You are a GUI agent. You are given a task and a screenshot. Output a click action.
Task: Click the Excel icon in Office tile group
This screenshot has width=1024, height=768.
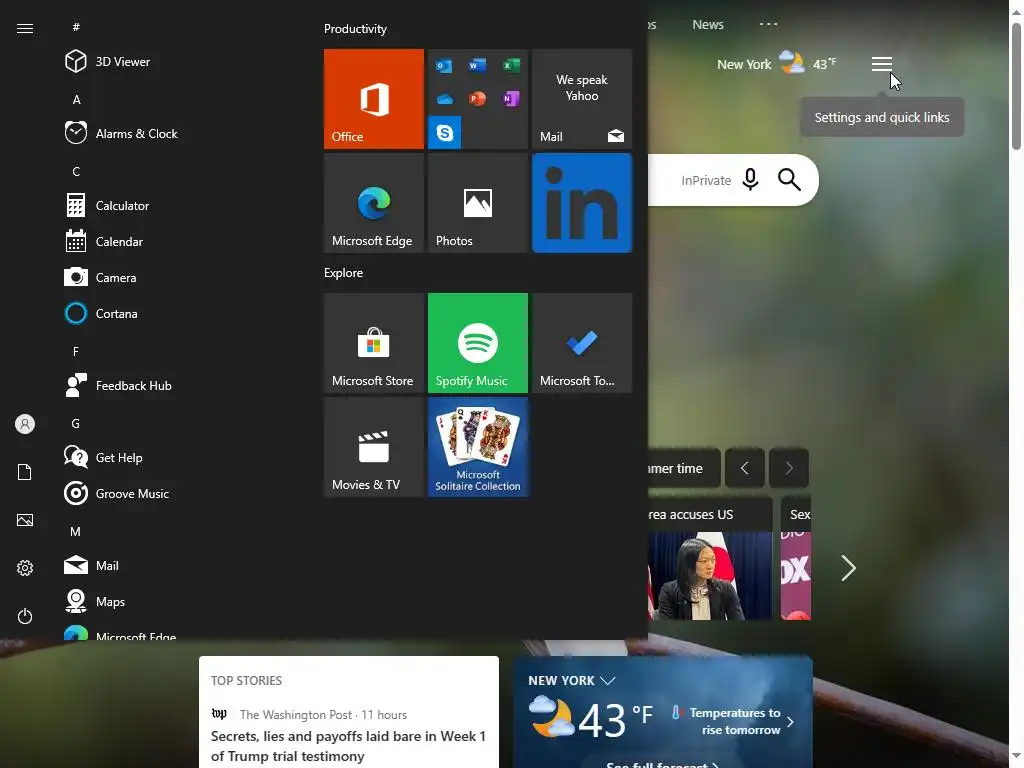[511, 65]
